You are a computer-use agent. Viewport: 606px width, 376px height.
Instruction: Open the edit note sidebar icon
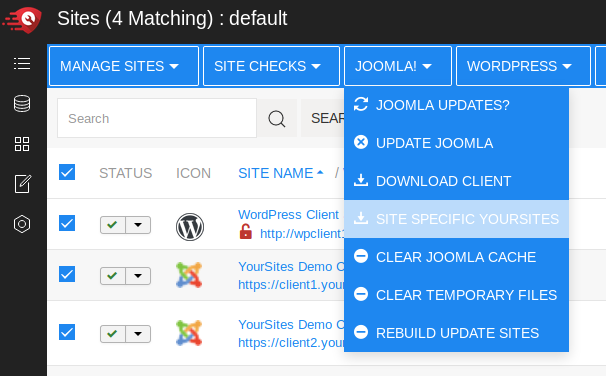22,184
